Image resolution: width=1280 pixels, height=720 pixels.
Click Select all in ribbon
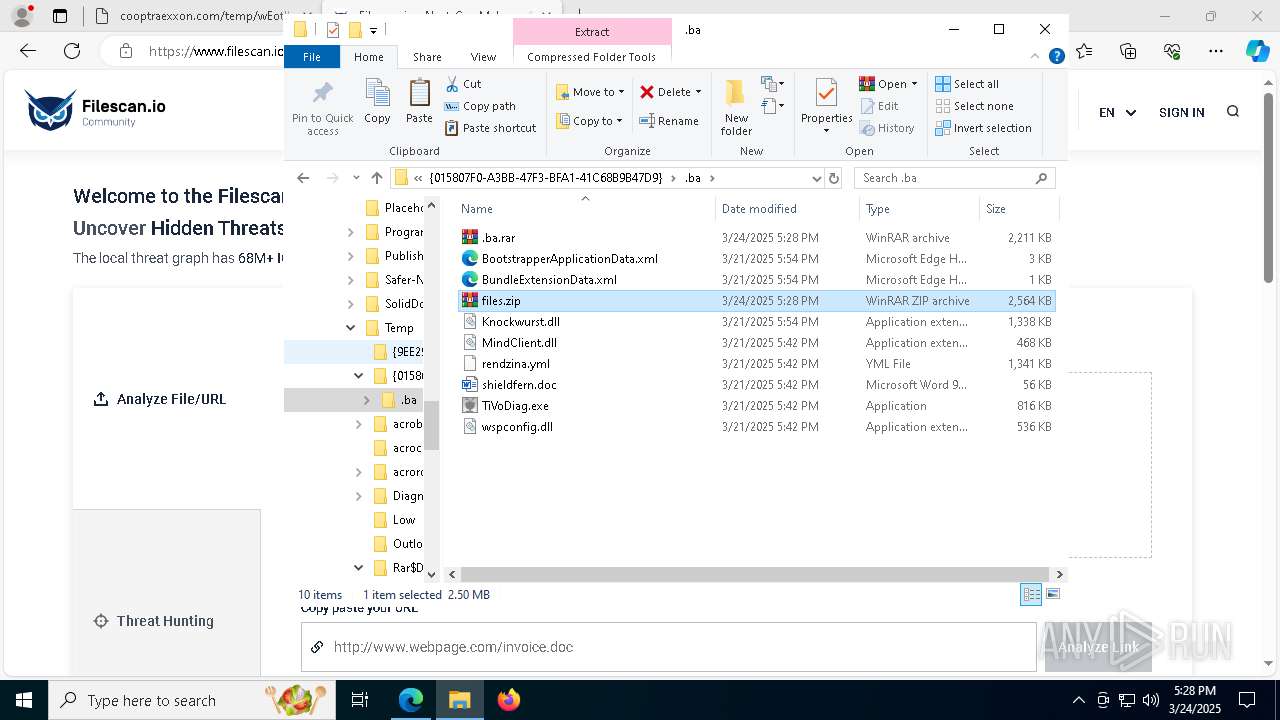coord(967,84)
